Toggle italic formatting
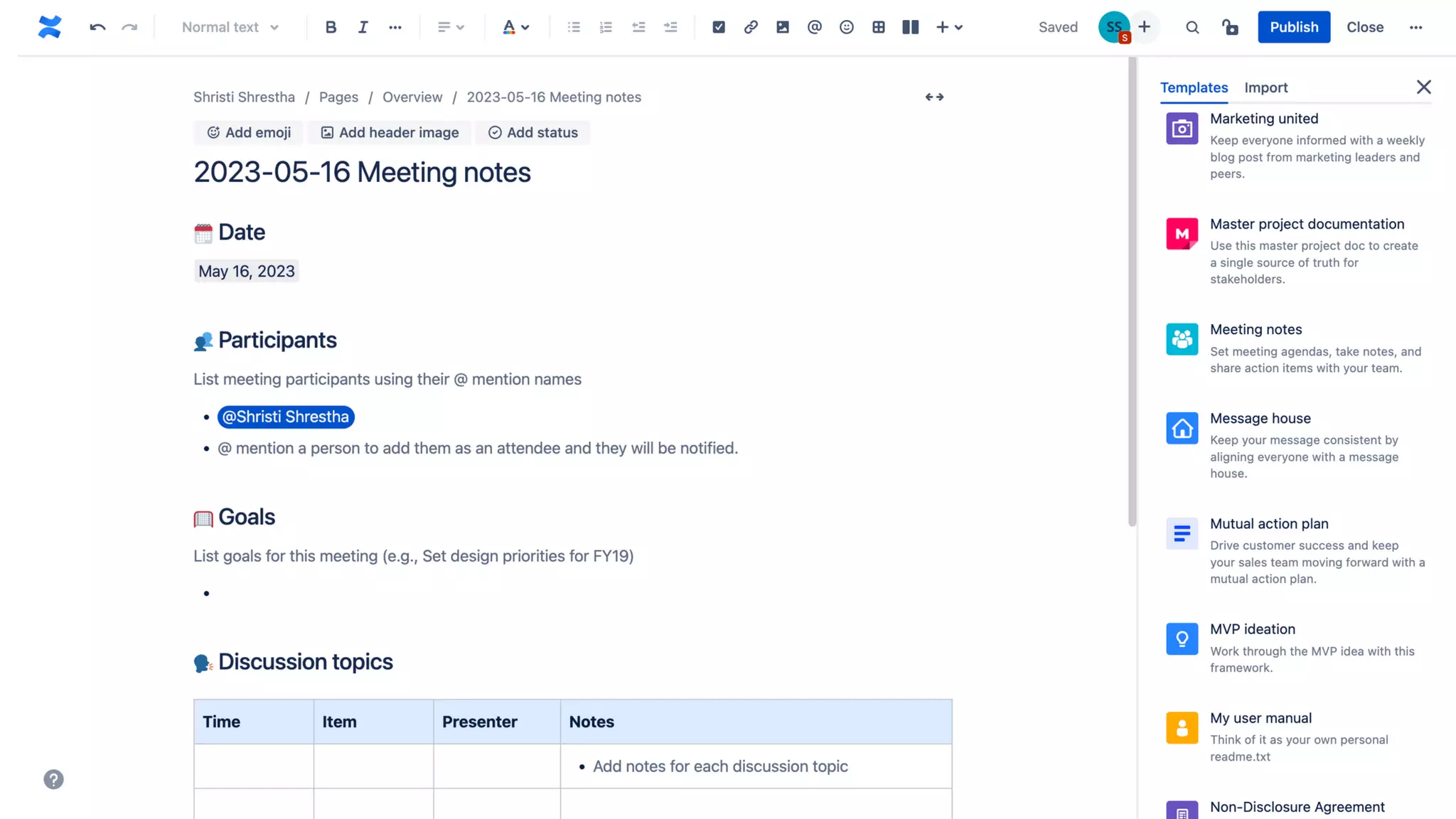 coord(363,27)
